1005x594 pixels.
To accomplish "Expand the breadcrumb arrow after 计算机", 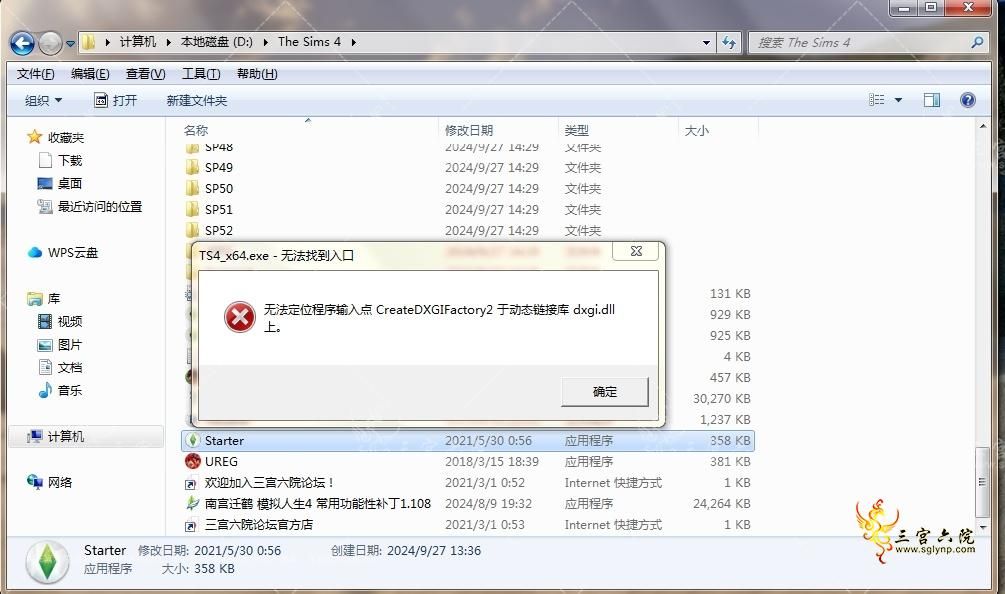I will (168, 42).
